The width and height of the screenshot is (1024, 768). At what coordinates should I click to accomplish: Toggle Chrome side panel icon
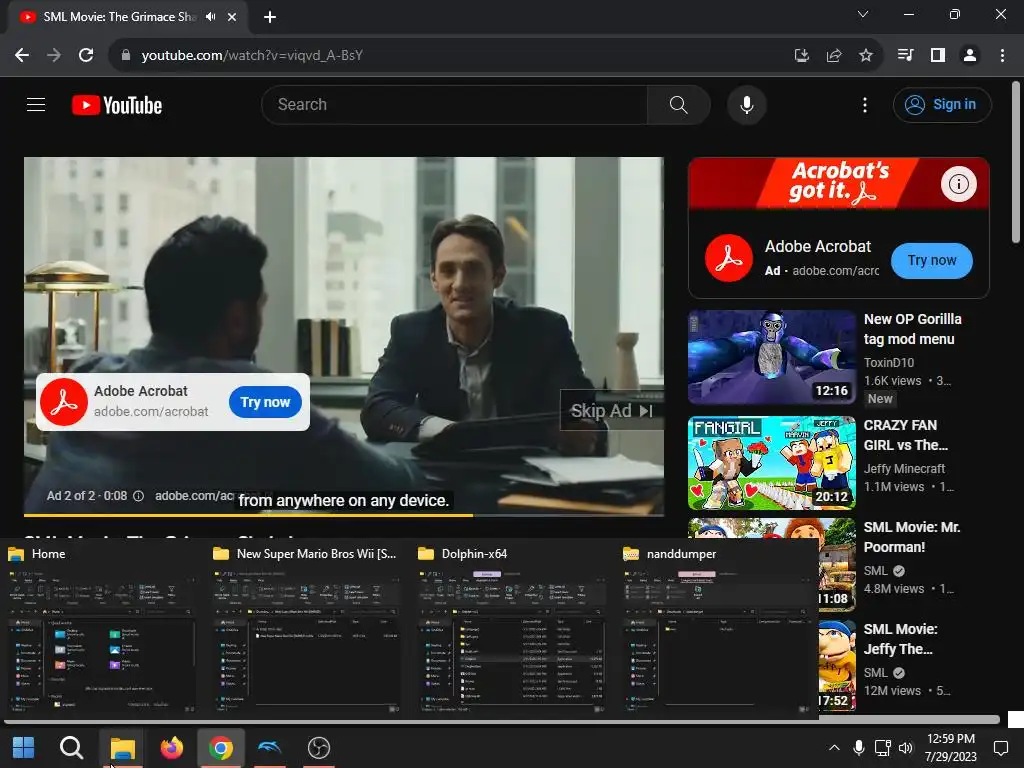tap(938, 56)
